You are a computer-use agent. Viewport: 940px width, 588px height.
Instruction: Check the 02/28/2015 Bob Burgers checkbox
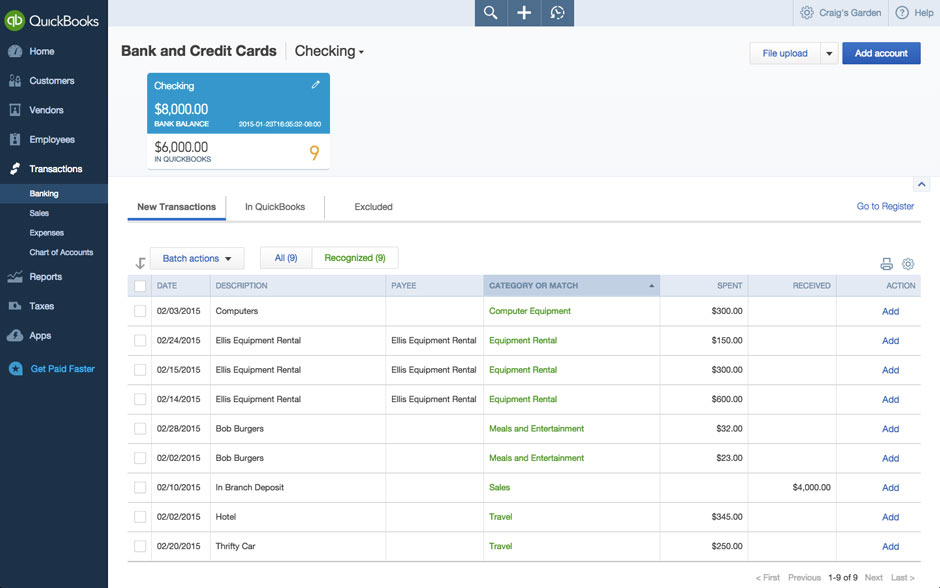pos(140,429)
